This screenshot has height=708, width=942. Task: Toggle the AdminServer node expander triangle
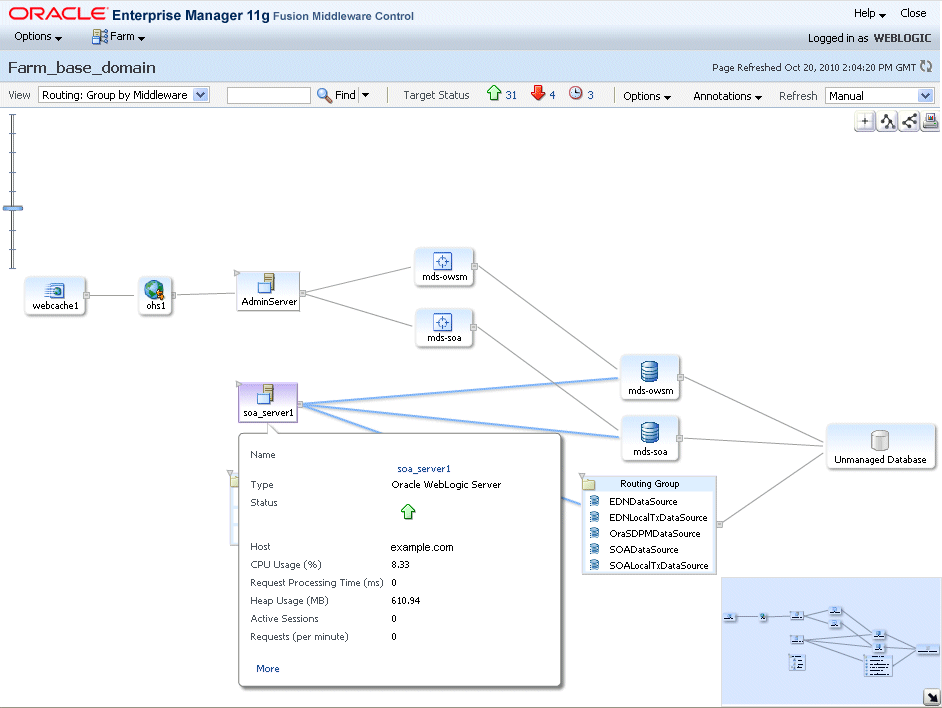coord(237,273)
